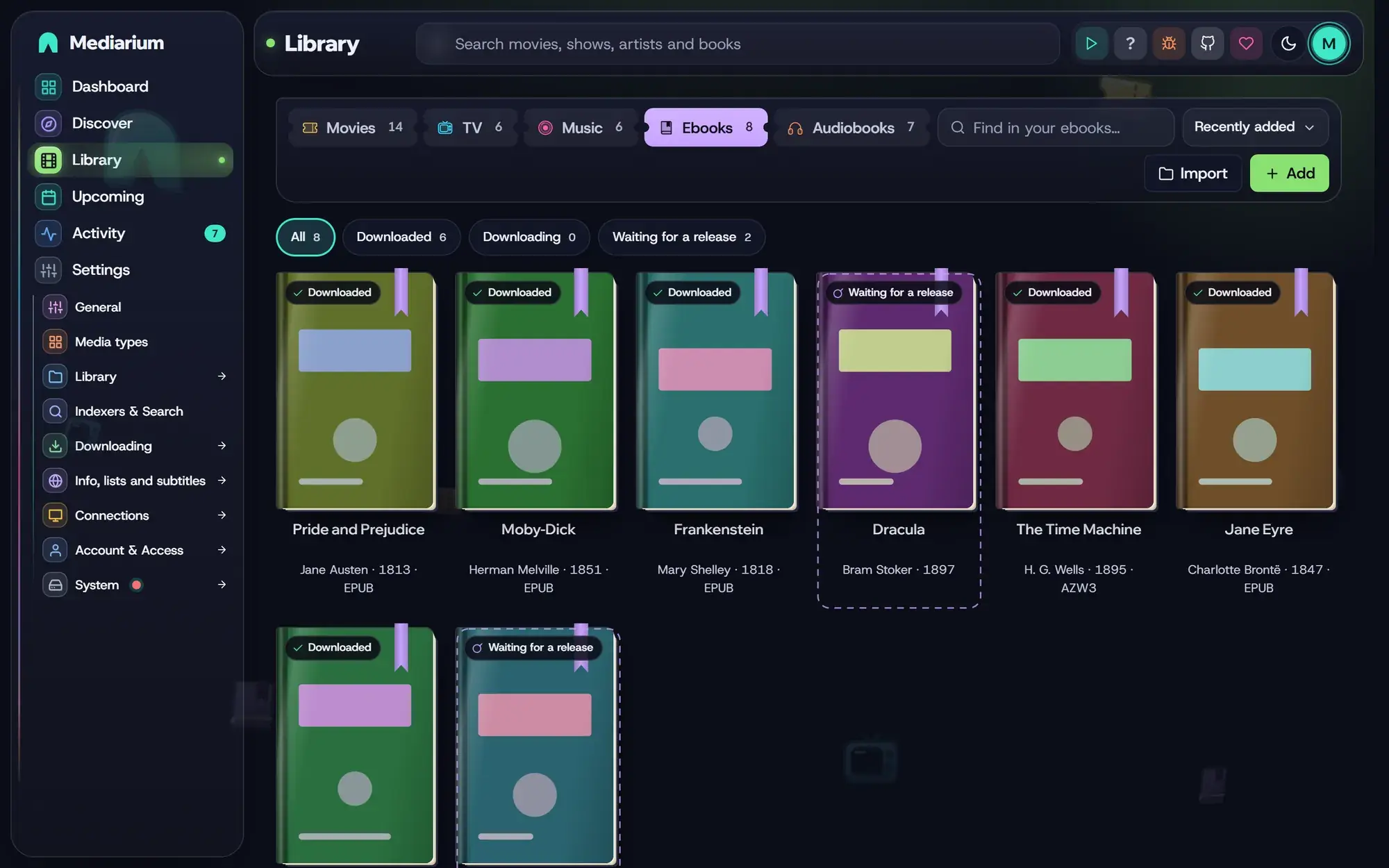Image resolution: width=1389 pixels, height=868 pixels.
Task: Click the heart donate icon
Action: pos(1246,44)
